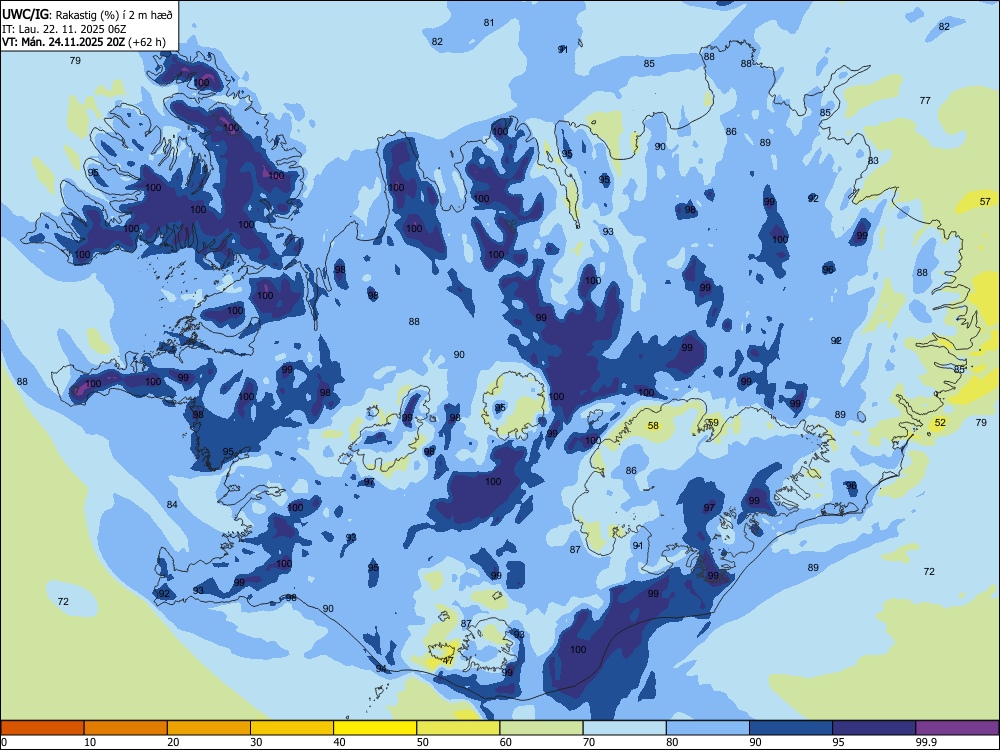Click the legend tick label '30'
The height and width of the screenshot is (750, 1000).
click(256, 742)
